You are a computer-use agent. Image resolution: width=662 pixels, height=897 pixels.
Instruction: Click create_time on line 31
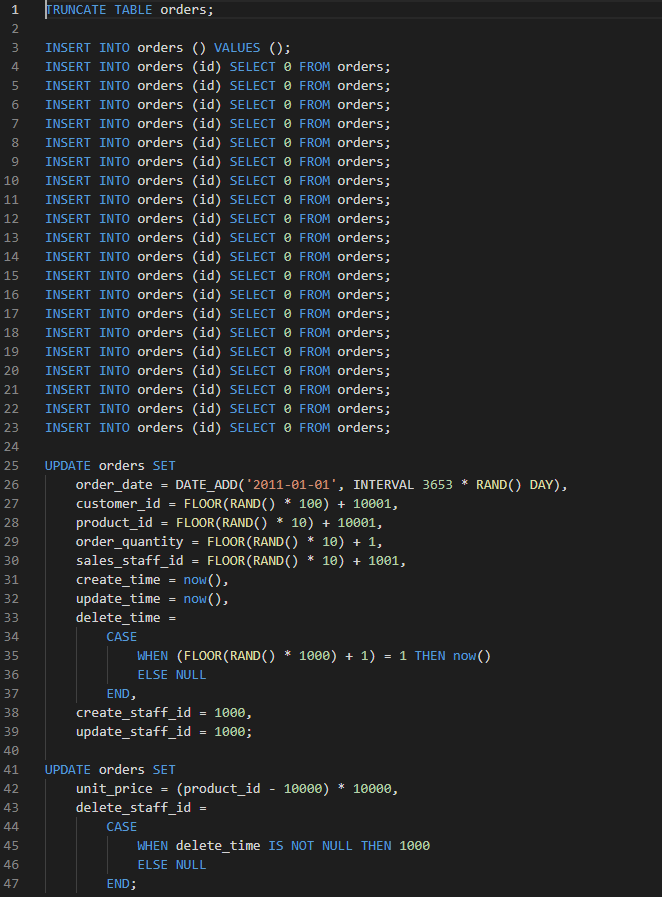point(118,580)
